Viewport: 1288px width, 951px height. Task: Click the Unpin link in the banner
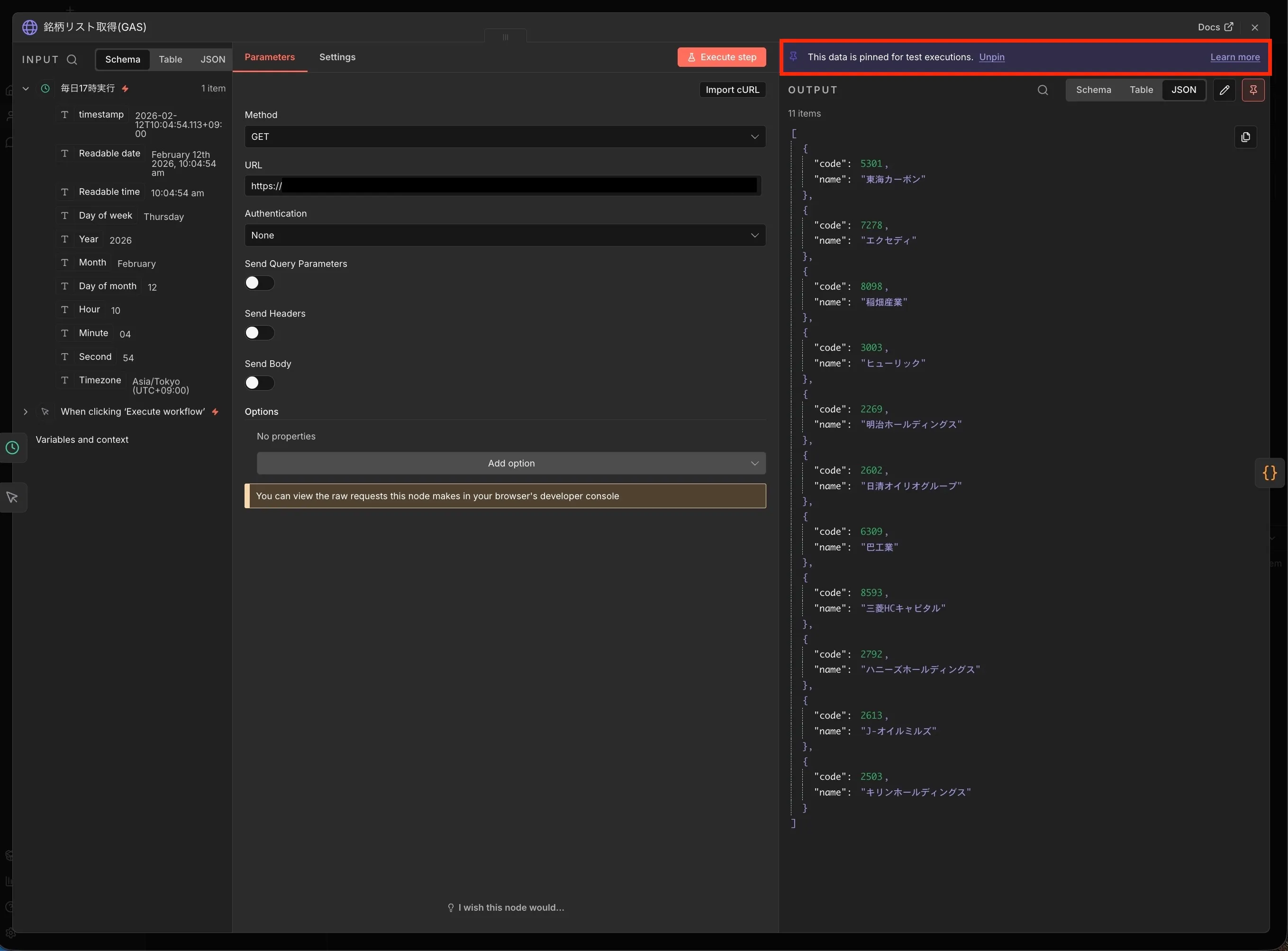(x=992, y=57)
